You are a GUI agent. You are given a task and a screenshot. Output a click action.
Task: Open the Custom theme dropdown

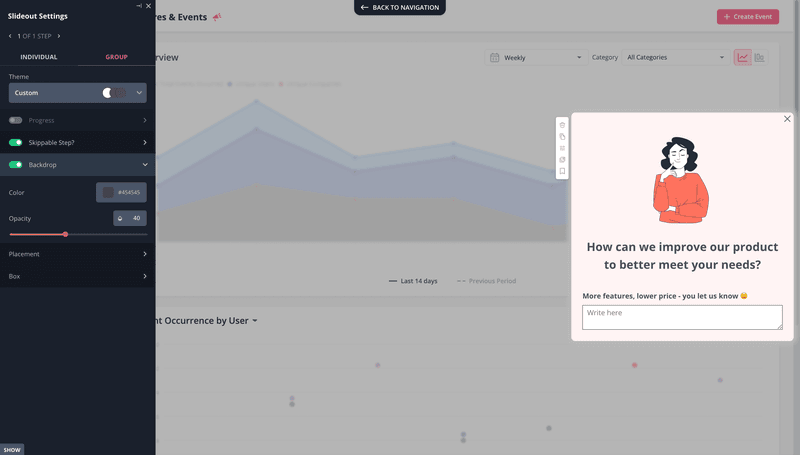point(78,93)
